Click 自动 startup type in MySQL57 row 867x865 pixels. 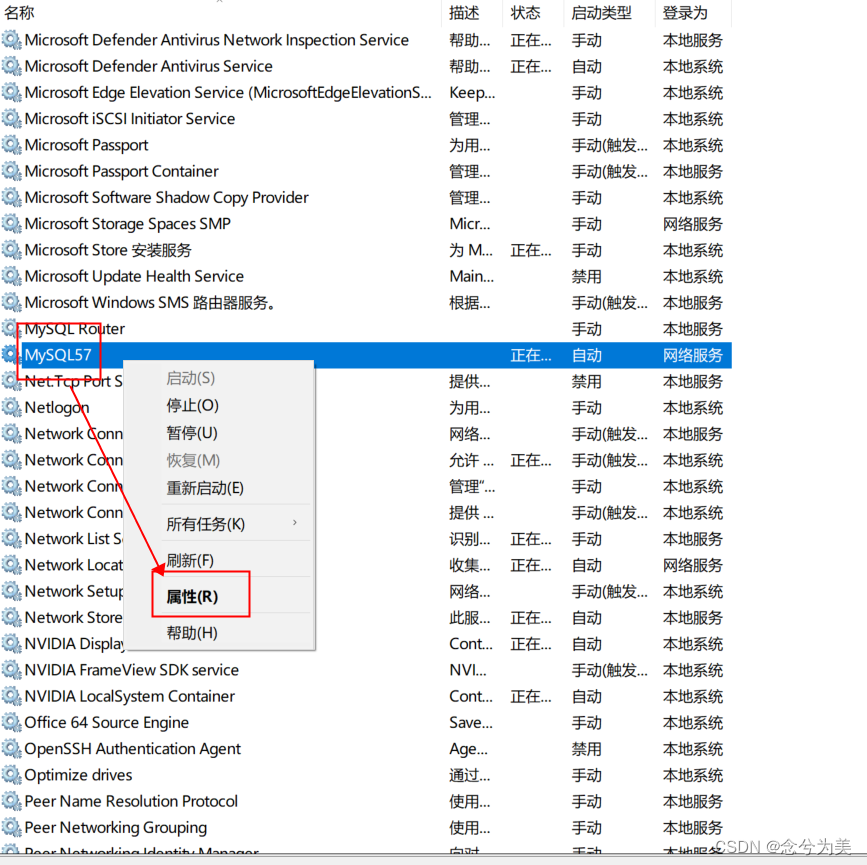[x=587, y=355]
